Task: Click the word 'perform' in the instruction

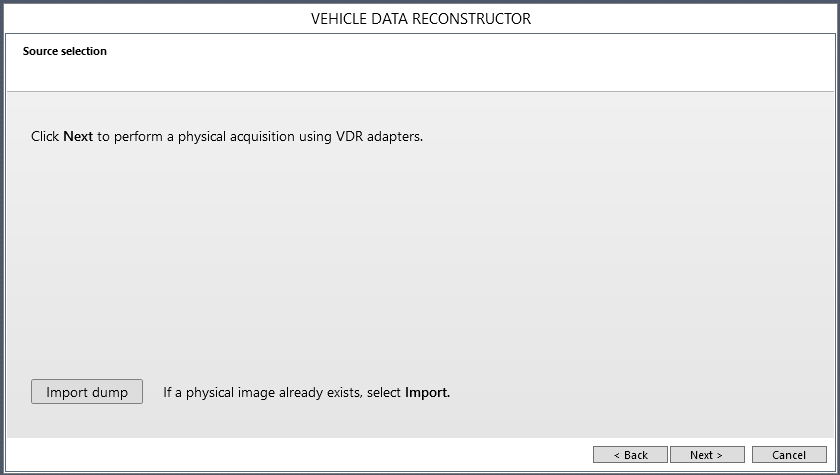Action: coord(138,136)
